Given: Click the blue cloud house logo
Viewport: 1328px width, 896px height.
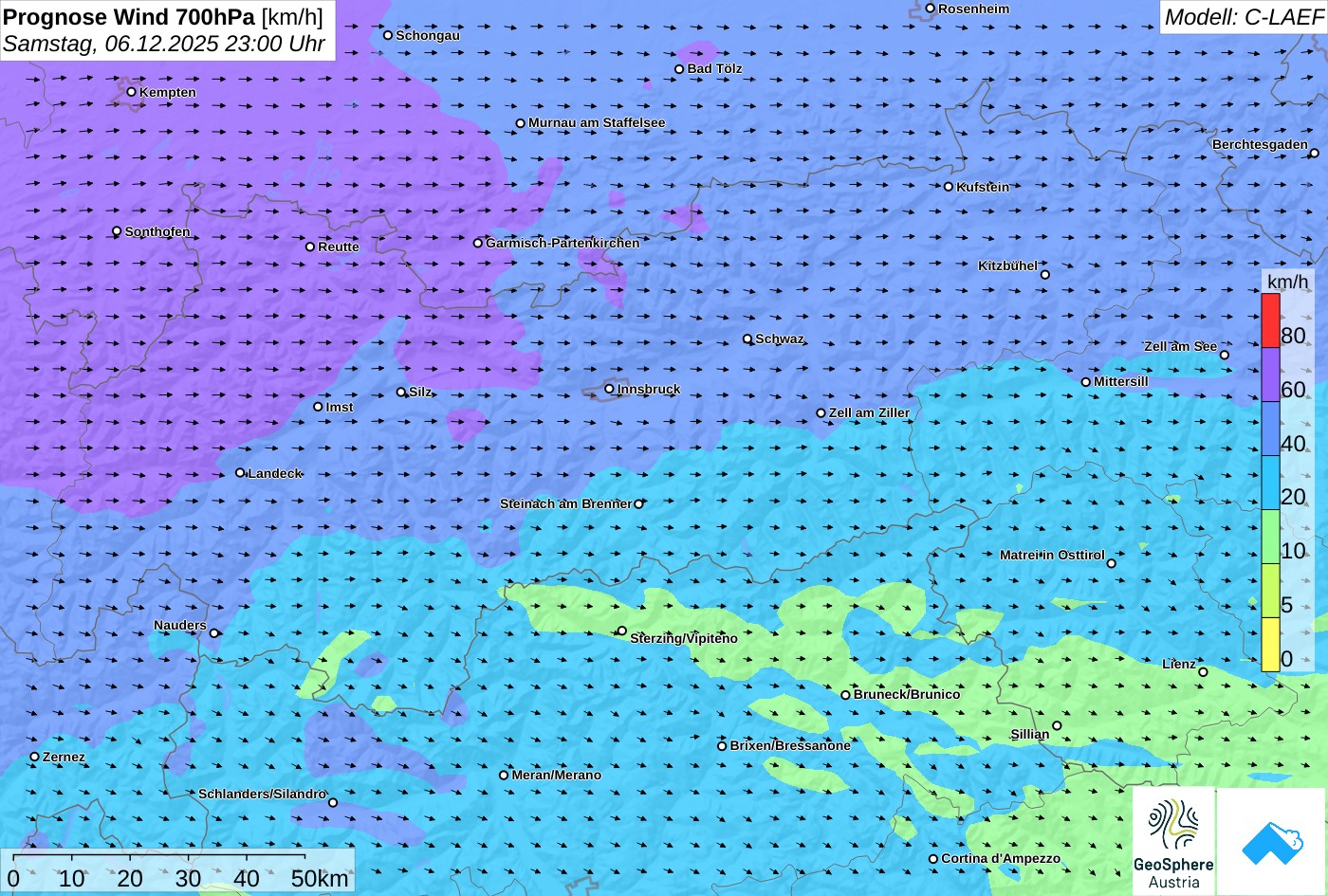Looking at the screenshot, I should [x=1271, y=842].
